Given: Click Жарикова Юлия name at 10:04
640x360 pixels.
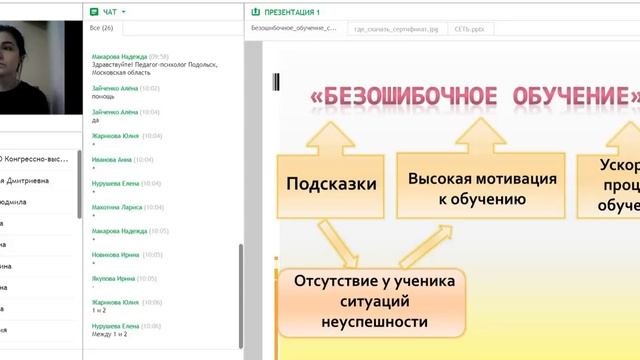Looking at the screenshot, I should tap(115, 136).
